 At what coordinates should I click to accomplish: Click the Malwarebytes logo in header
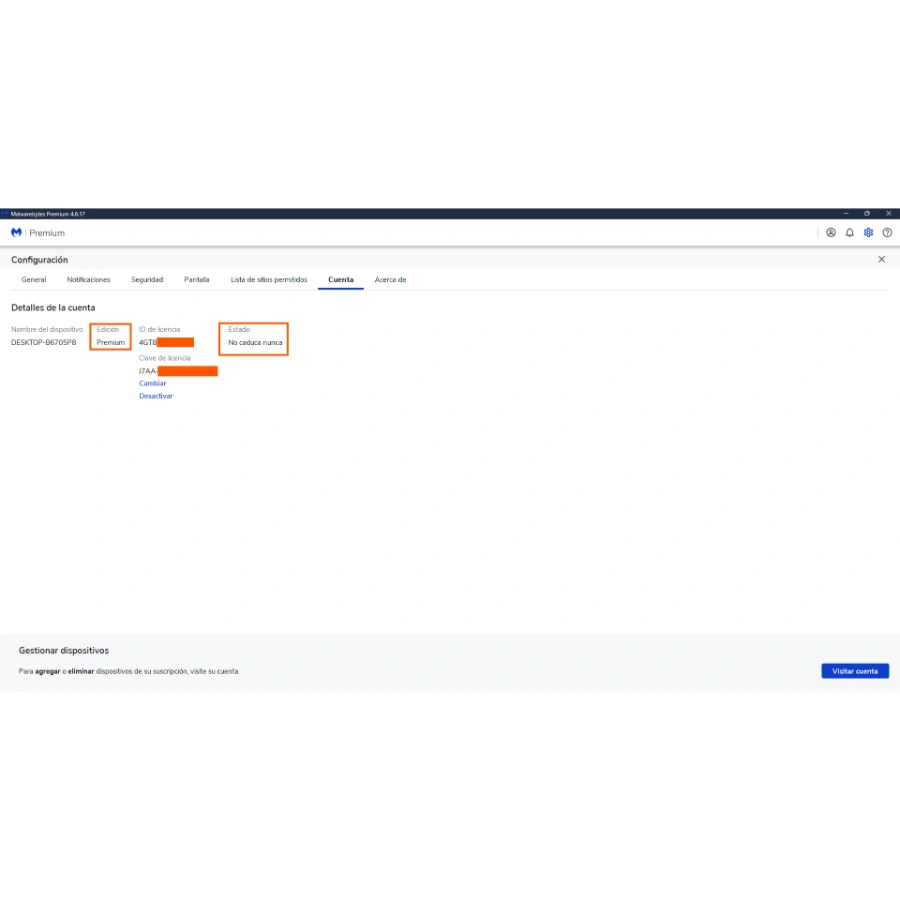pyautogui.click(x=16, y=232)
